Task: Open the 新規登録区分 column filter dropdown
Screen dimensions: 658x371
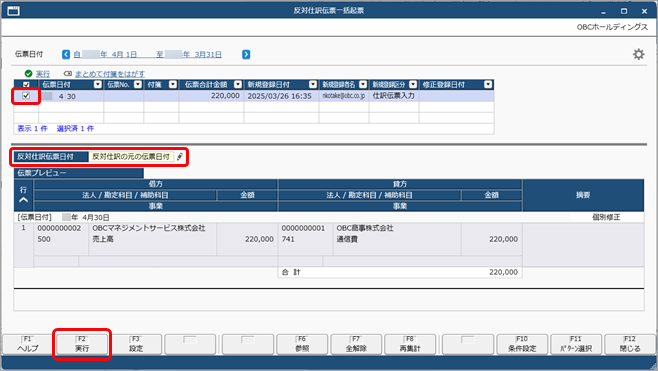Action: tap(413, 84)
